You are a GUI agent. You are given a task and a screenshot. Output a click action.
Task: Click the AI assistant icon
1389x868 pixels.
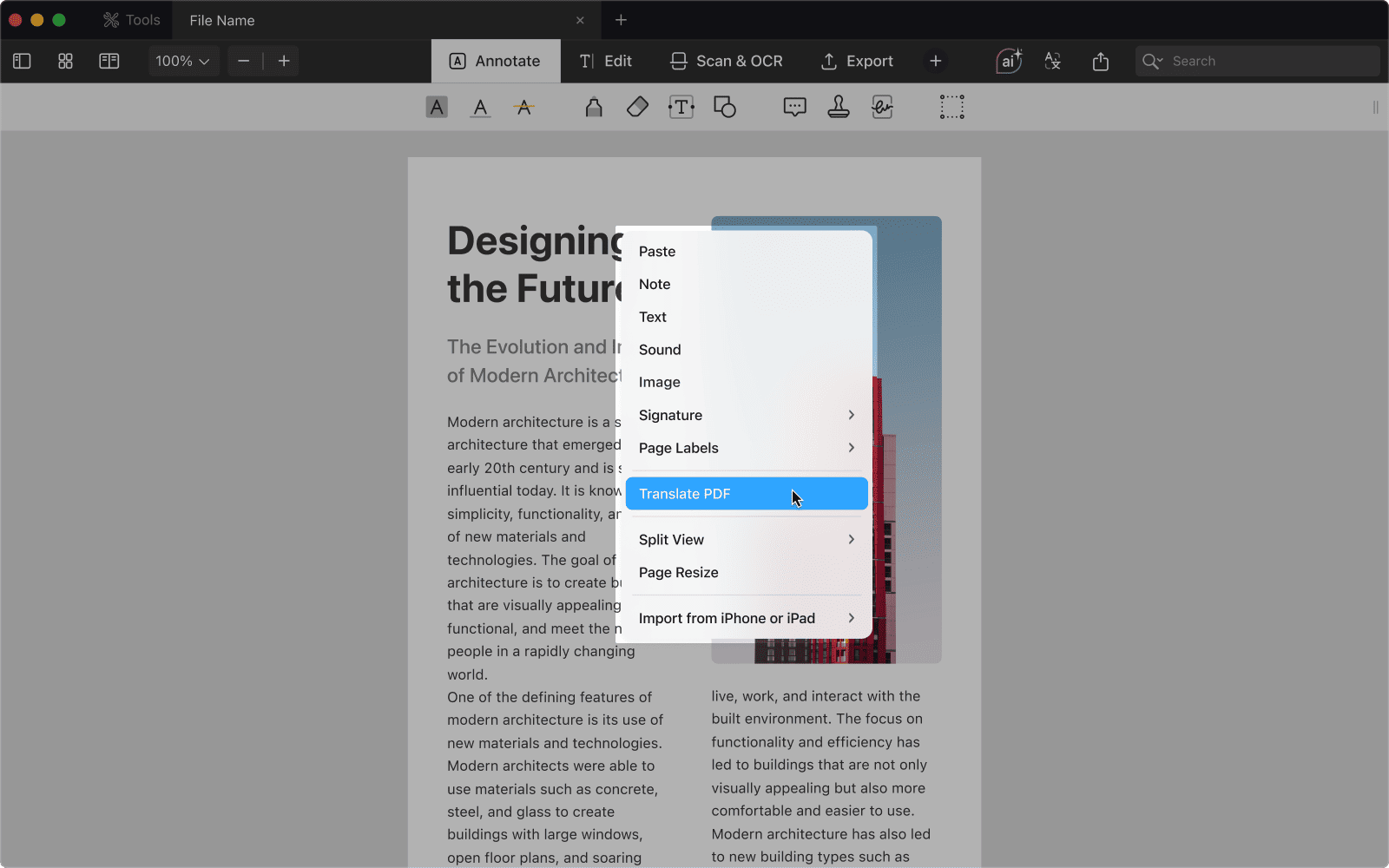[1009, 61]
